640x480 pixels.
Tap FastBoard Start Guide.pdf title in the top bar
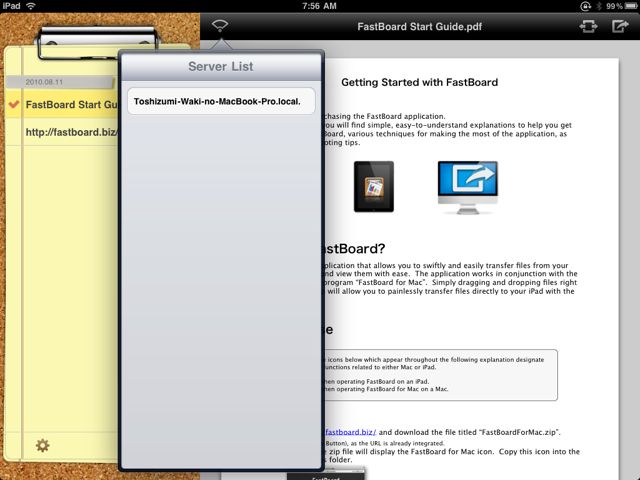point(420,27)
